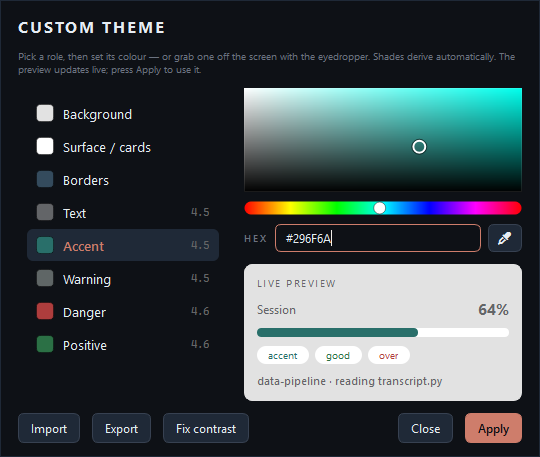540x457 pixels.
Task: Click the hue slider handle
Action: click(380, 208)
